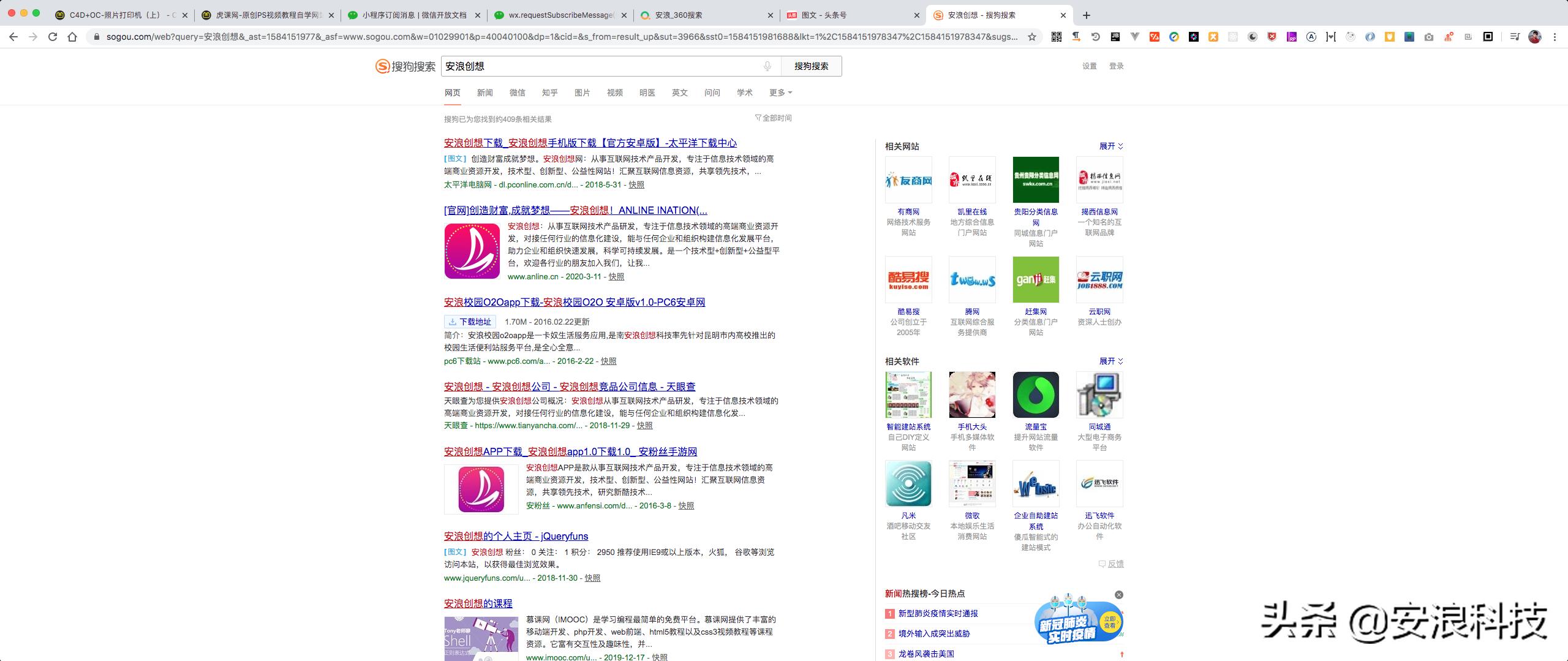Click inside the search query input field

pyautogui.click(x=582, y=66)
